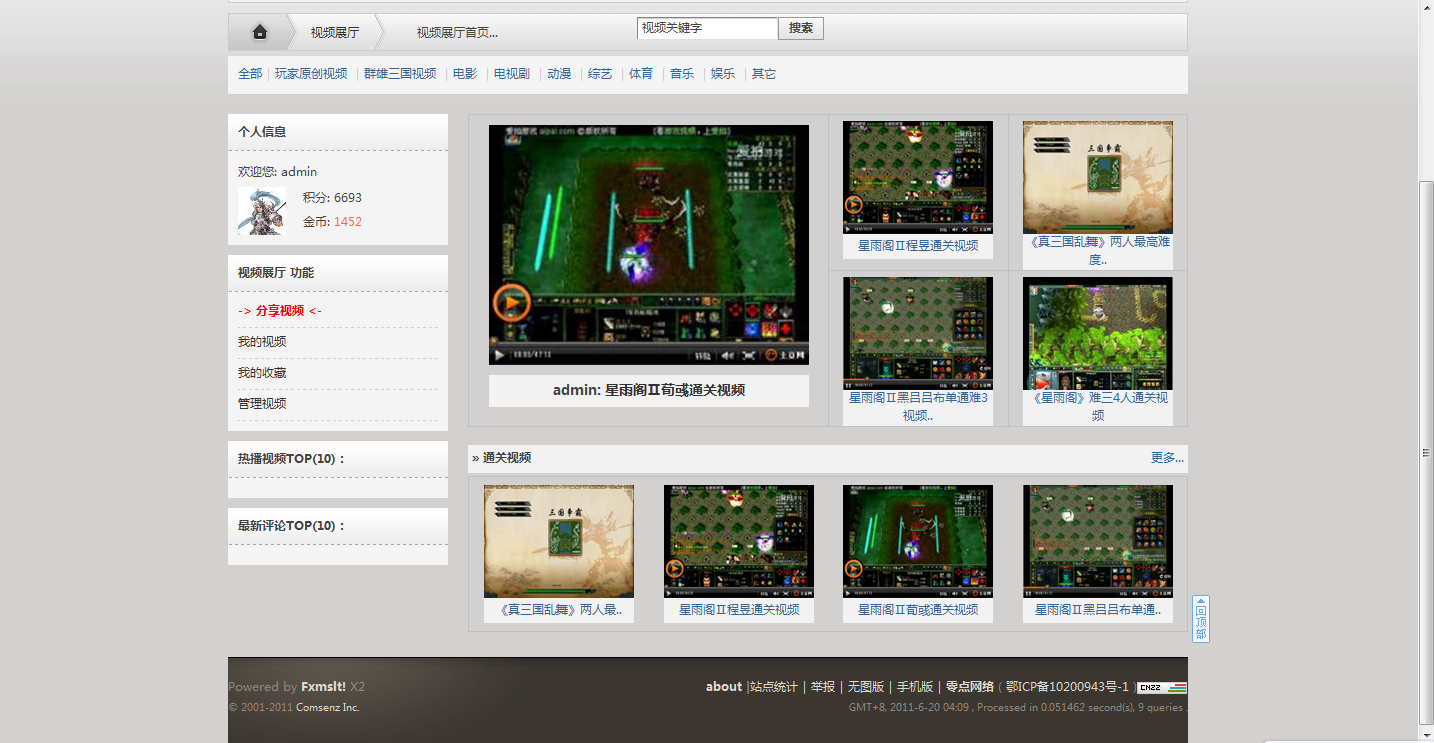Click the featured title admin: 星雨阁Ⅱ荀彧通关视频
The width and height of the screenshot is (1434, 743).
(x=649, y=390)
